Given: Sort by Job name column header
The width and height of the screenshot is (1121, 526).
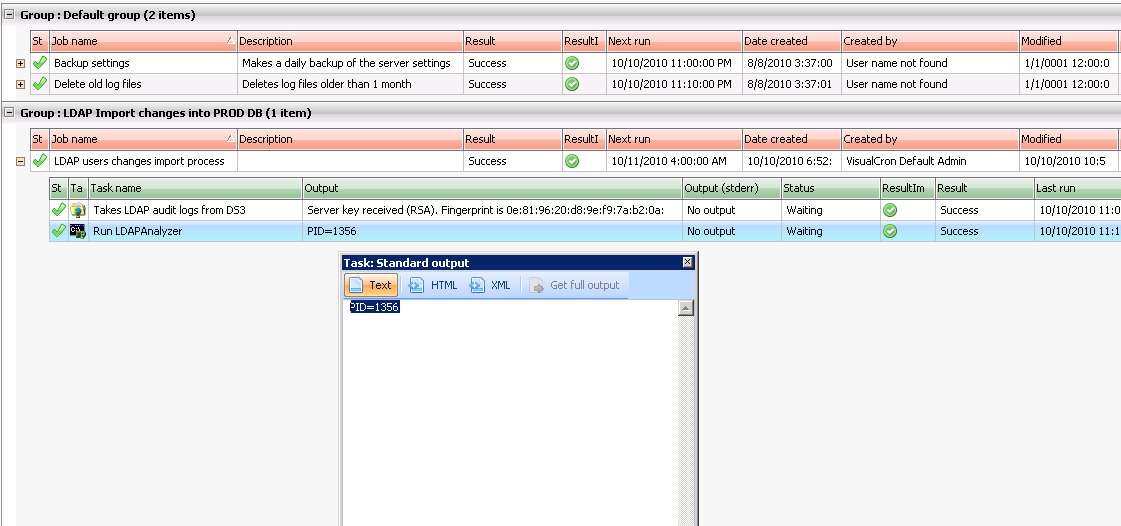Looking at the screenshot, I should pos(142,41).
